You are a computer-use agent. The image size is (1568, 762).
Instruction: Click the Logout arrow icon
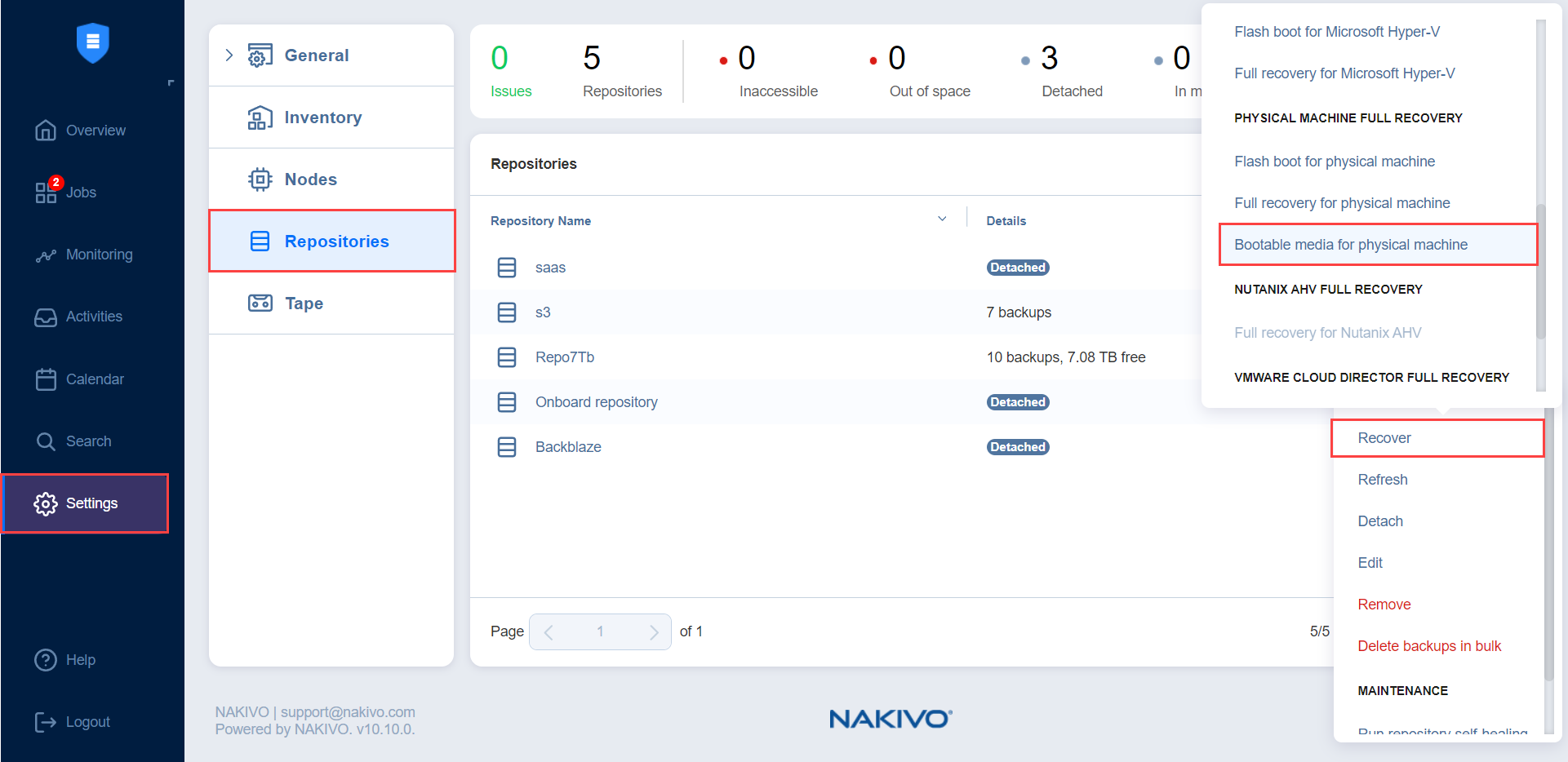tap(46, 722)
